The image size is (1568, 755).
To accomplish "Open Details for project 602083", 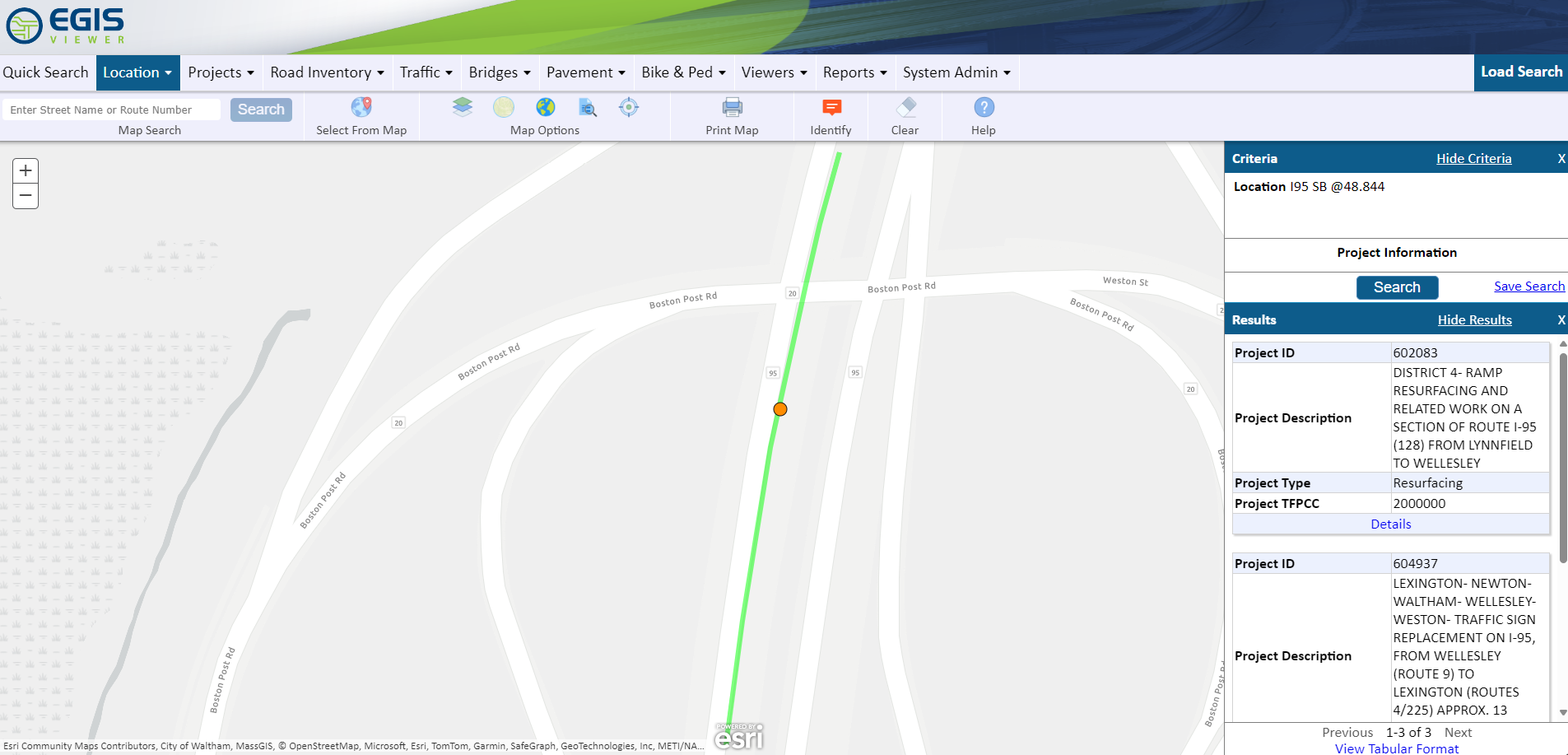I will (x=1390, y=524).
